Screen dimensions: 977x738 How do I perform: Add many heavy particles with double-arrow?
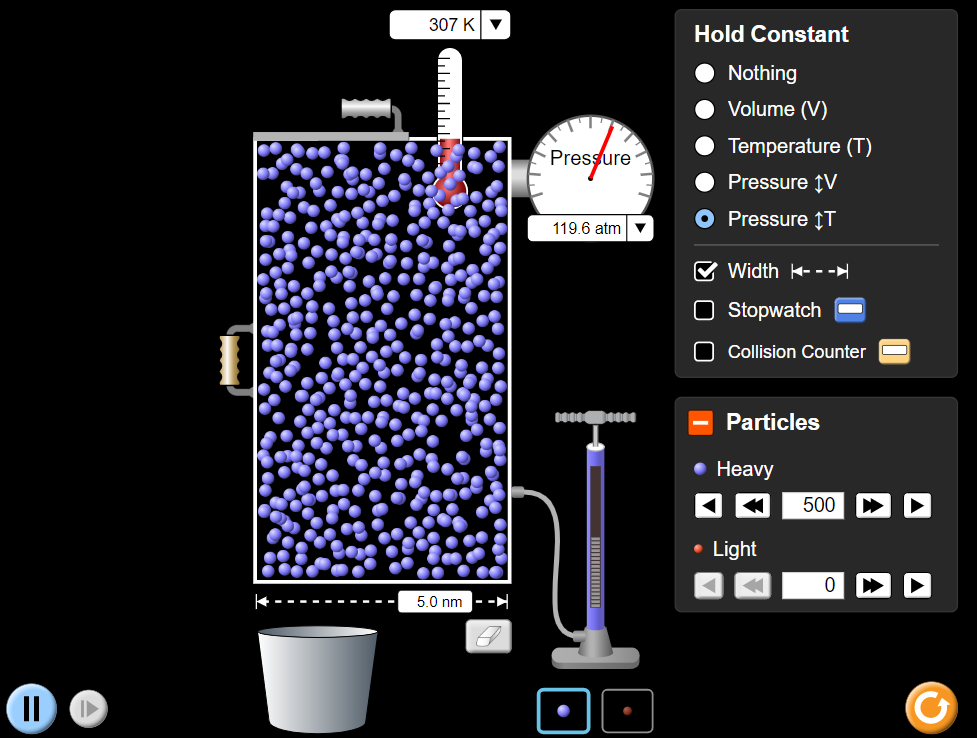point(873,506)
